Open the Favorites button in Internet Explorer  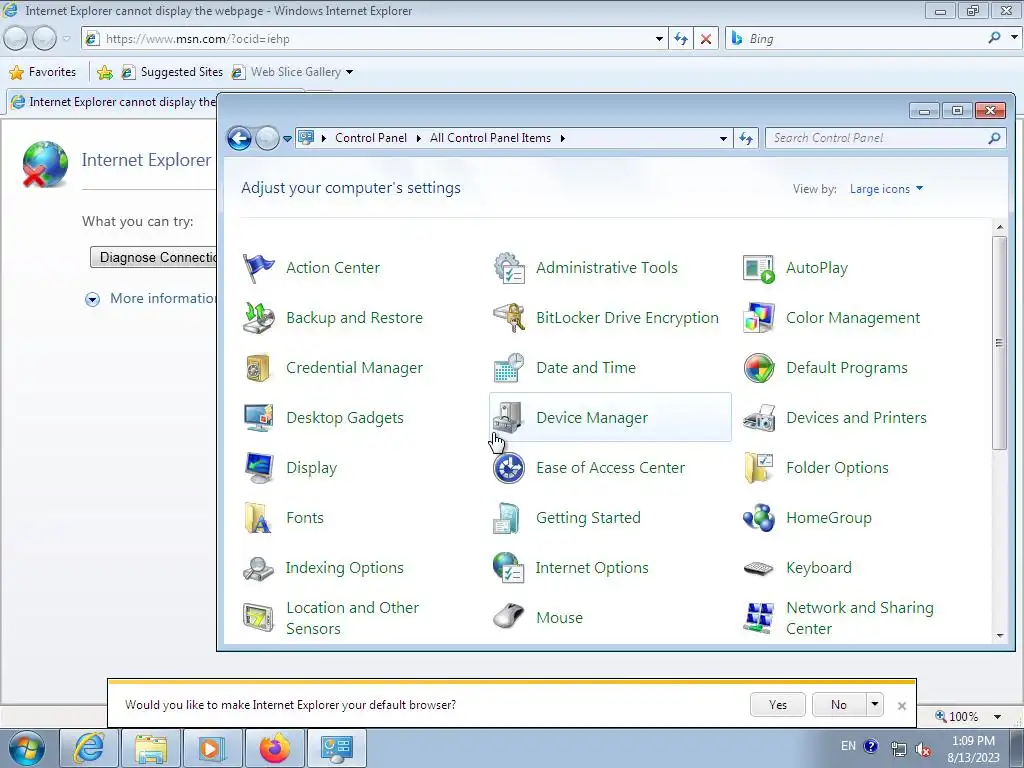[43, 72]
